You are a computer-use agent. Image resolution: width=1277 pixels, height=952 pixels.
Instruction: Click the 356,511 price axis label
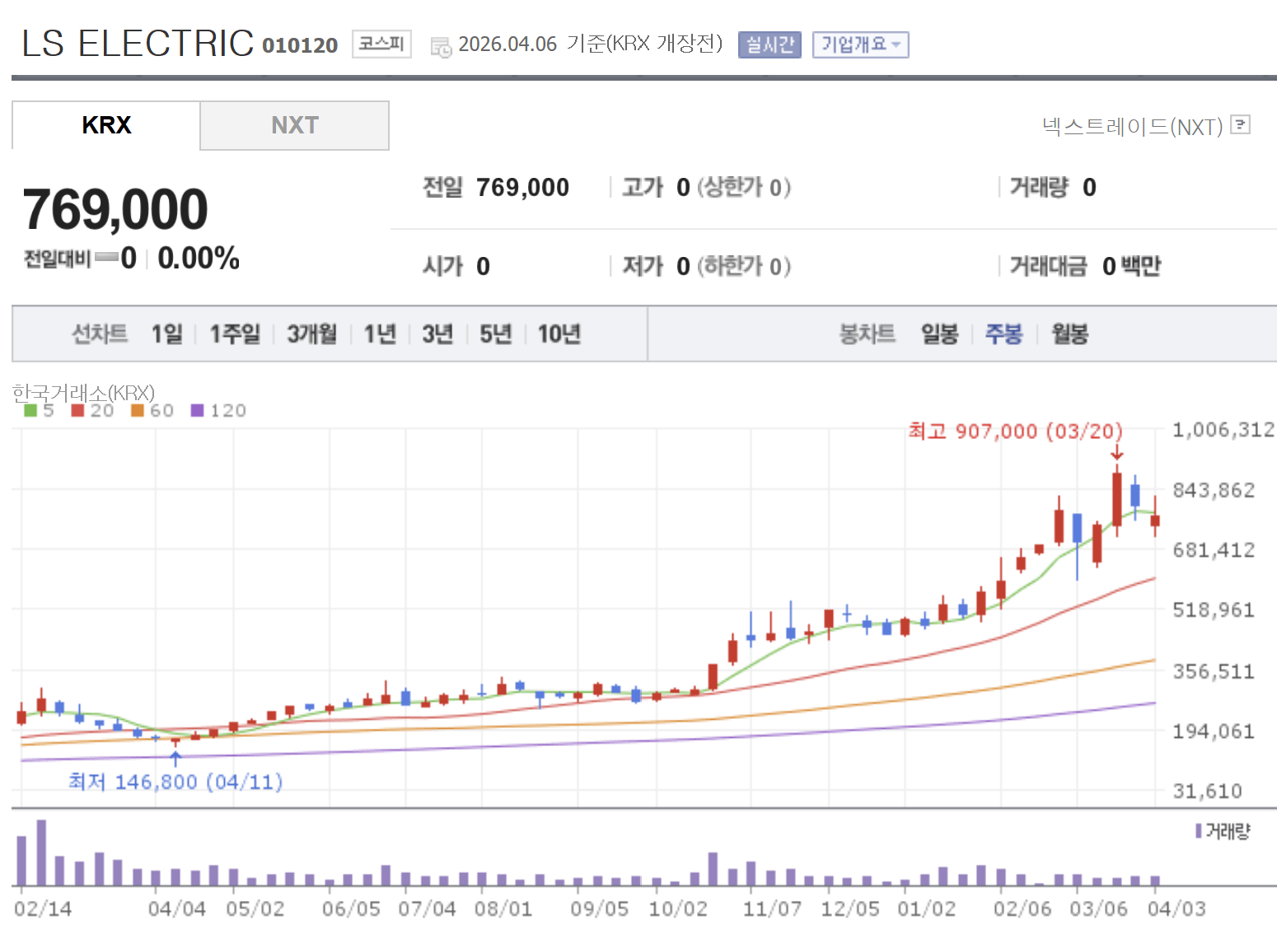coord(1214,671)
